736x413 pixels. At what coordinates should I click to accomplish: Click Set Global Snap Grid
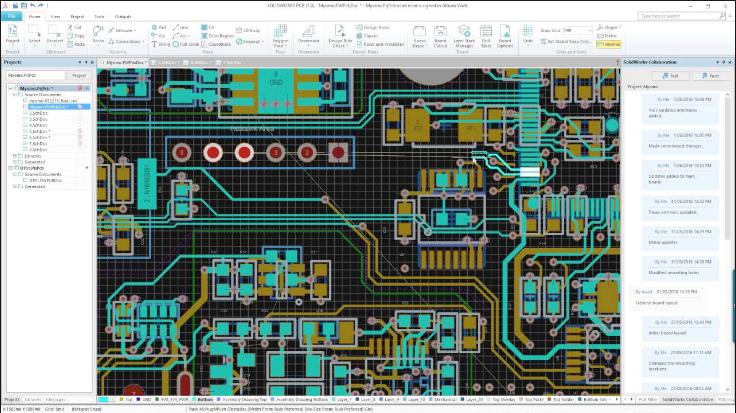(x=566, y=41)
